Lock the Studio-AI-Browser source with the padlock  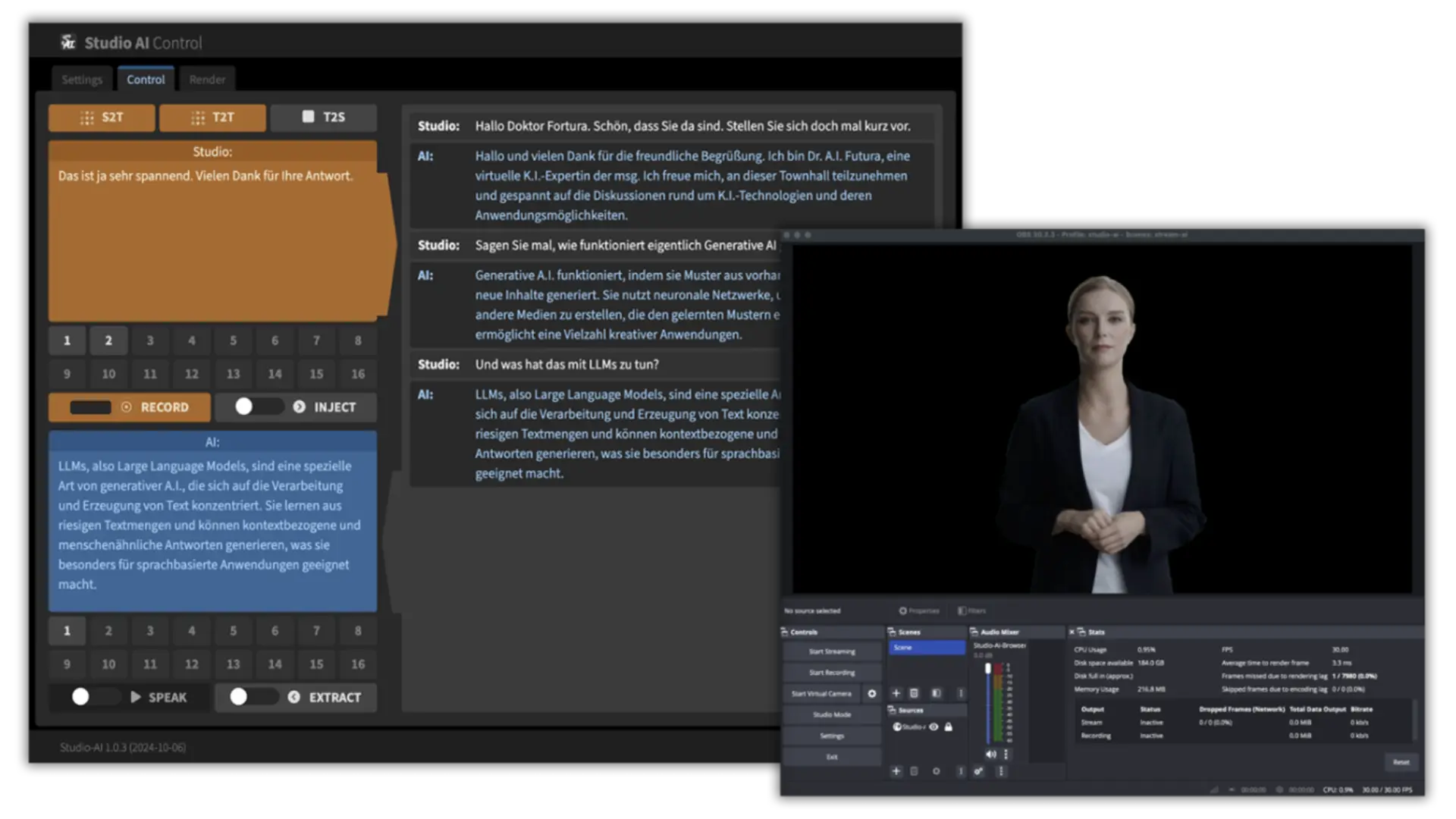point(949,726)
